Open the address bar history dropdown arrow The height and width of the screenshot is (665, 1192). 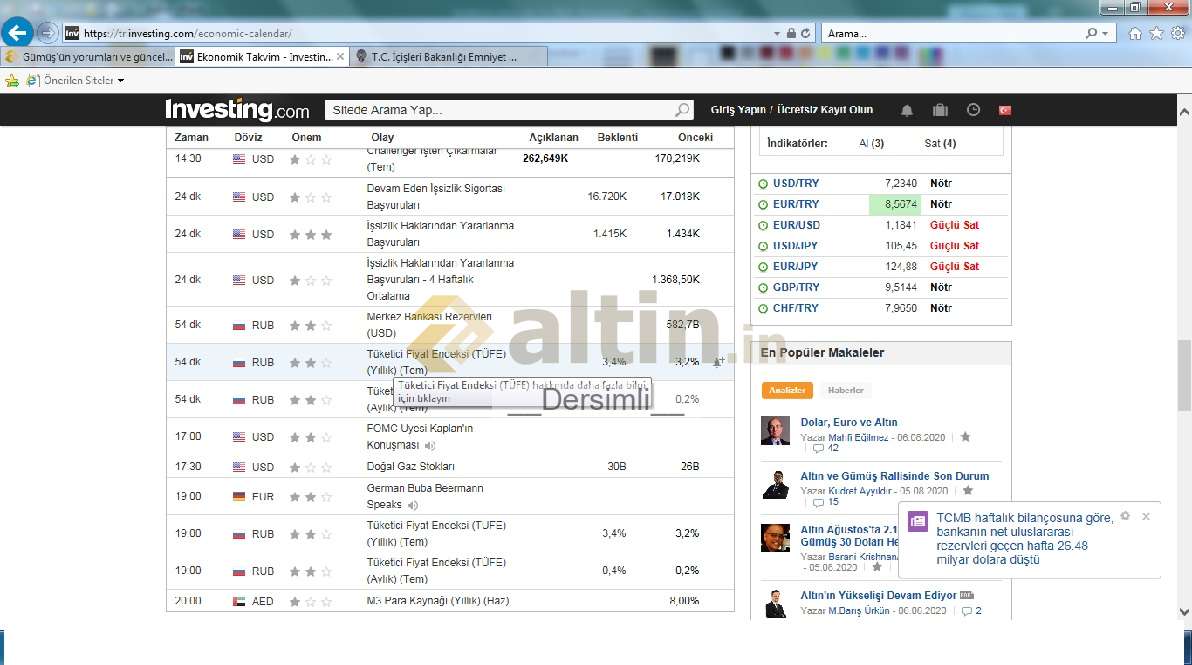[x=777, y=33]
